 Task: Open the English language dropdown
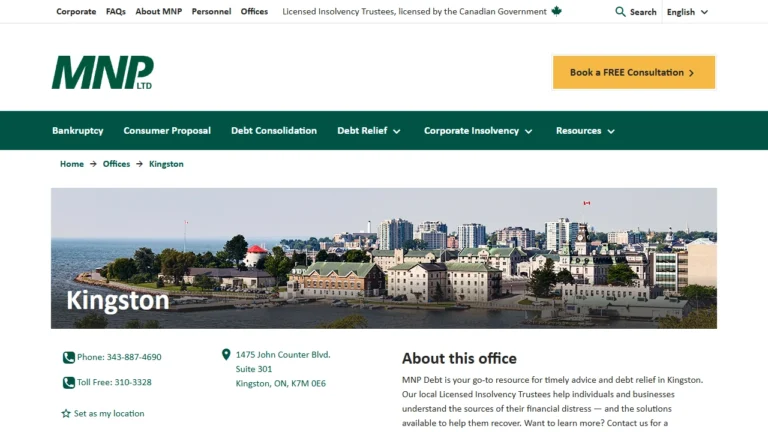point(687,12)
